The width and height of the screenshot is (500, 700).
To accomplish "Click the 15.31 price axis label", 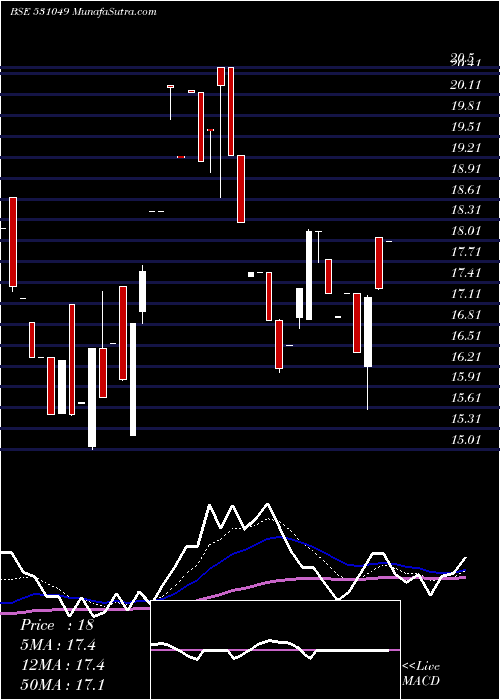I will (x=466, y=419).
